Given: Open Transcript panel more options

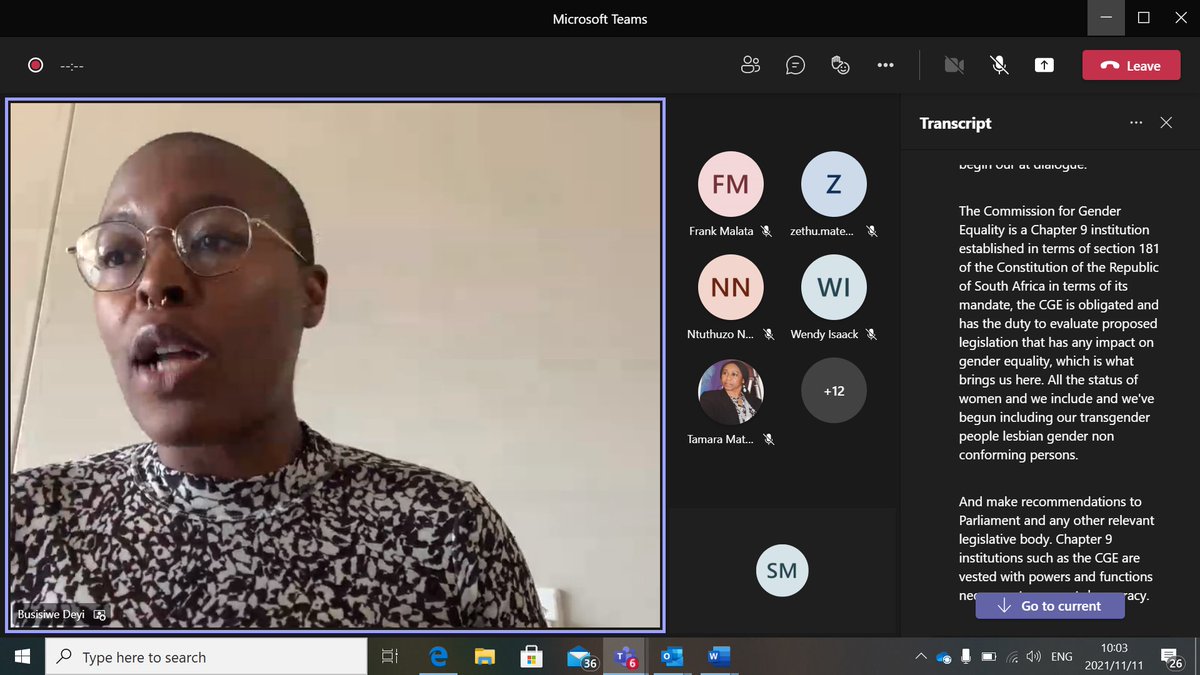Looking at the screenshot, I should click(x=1136, y=123).
